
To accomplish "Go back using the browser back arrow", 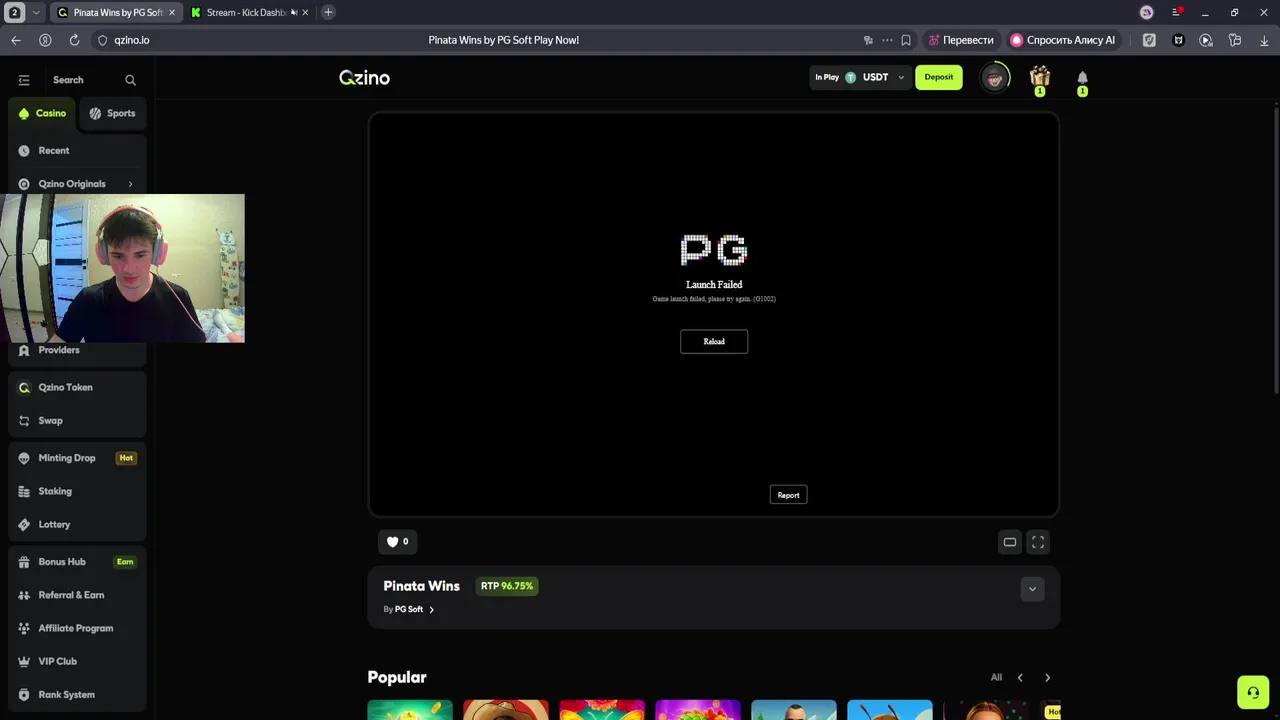I will tap(16, 40).
